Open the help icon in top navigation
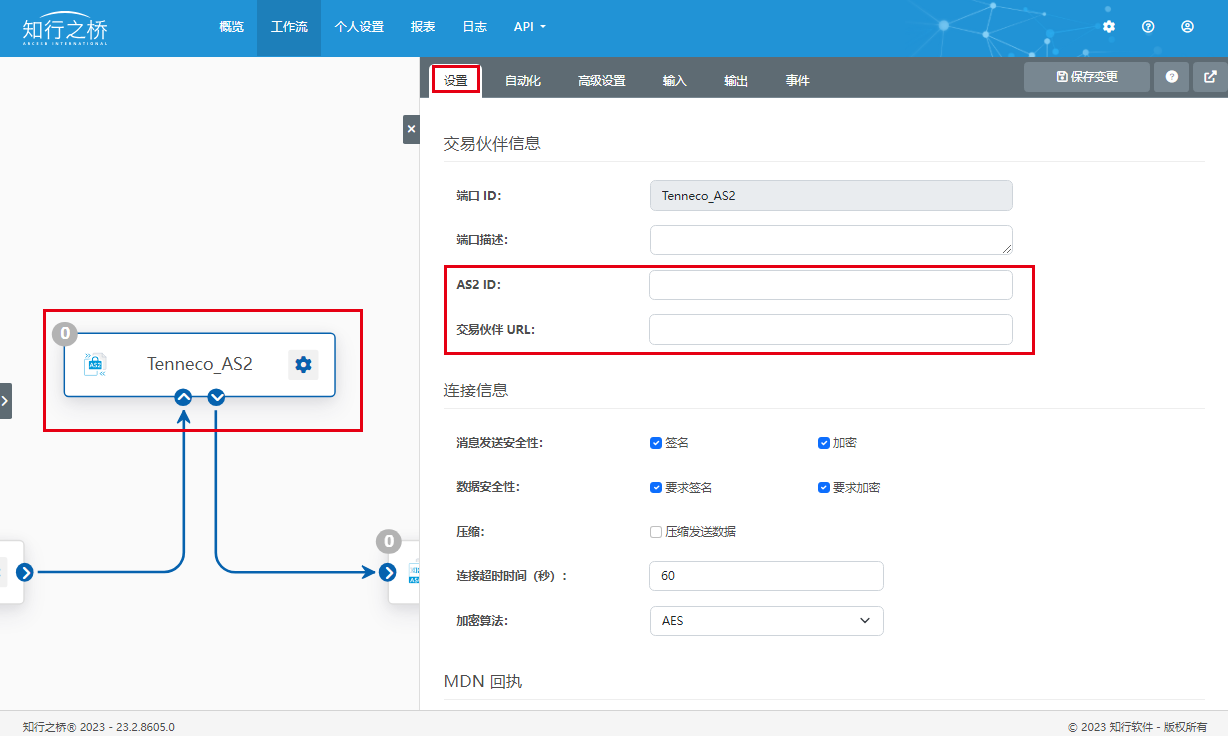 click(x=1148, y=27)
